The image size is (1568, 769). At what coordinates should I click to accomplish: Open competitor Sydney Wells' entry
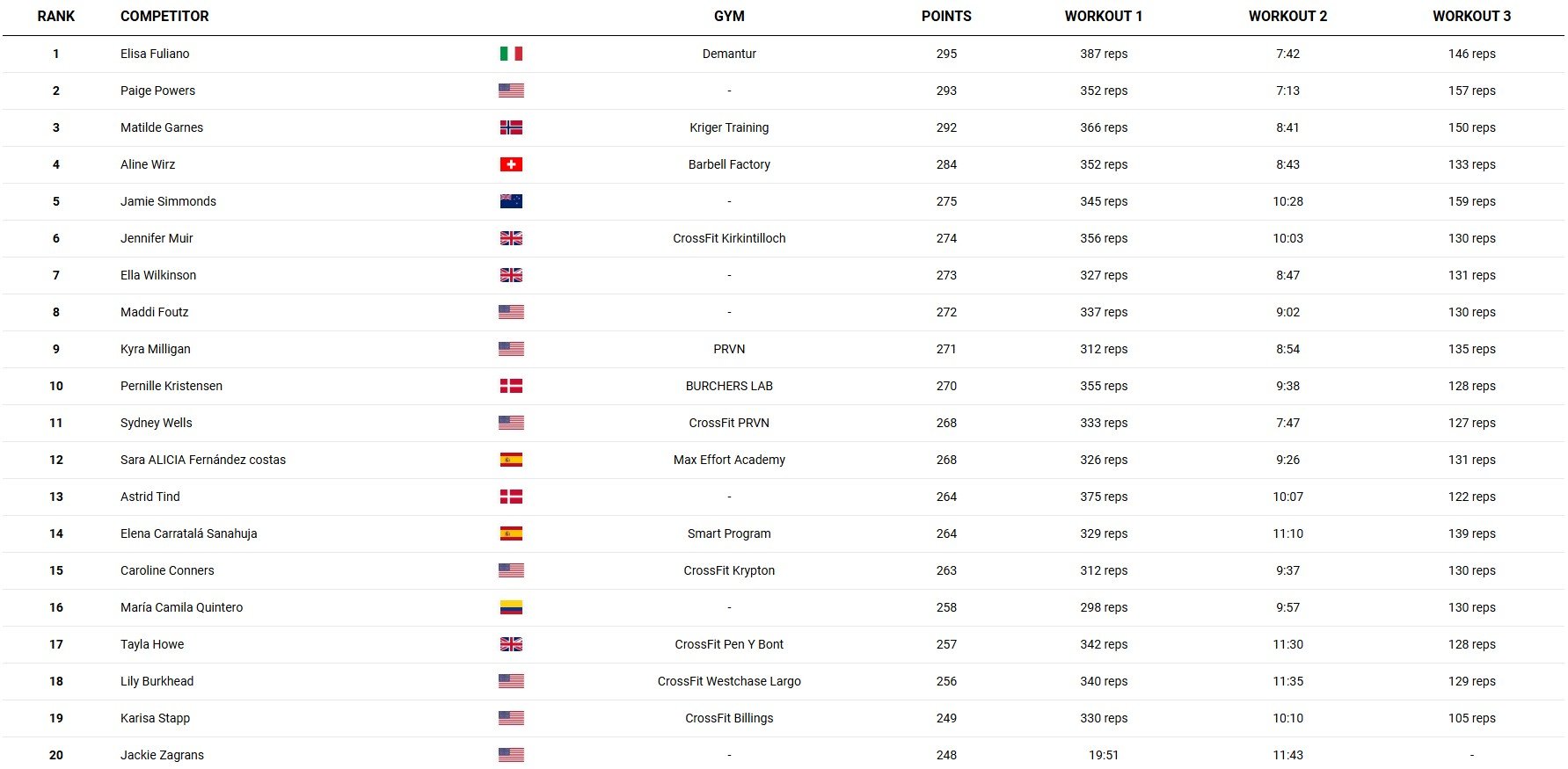[156, 423]
